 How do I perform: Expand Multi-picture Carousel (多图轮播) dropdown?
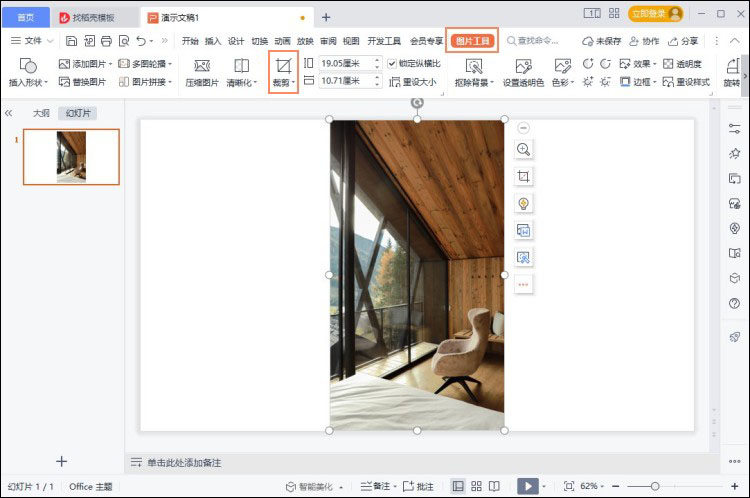[170, 64]
